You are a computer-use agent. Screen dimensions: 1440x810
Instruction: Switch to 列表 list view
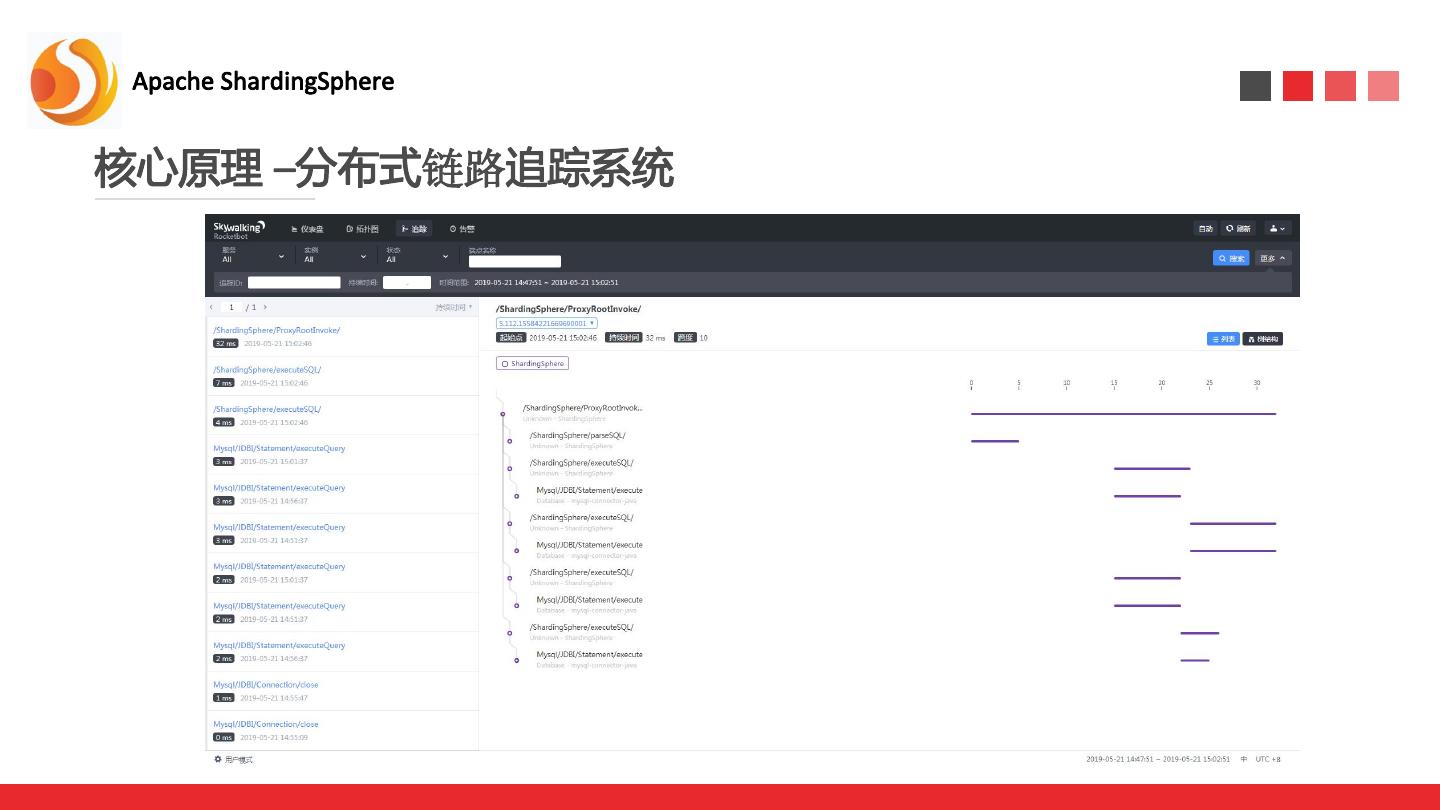(x=1223, y=339)
